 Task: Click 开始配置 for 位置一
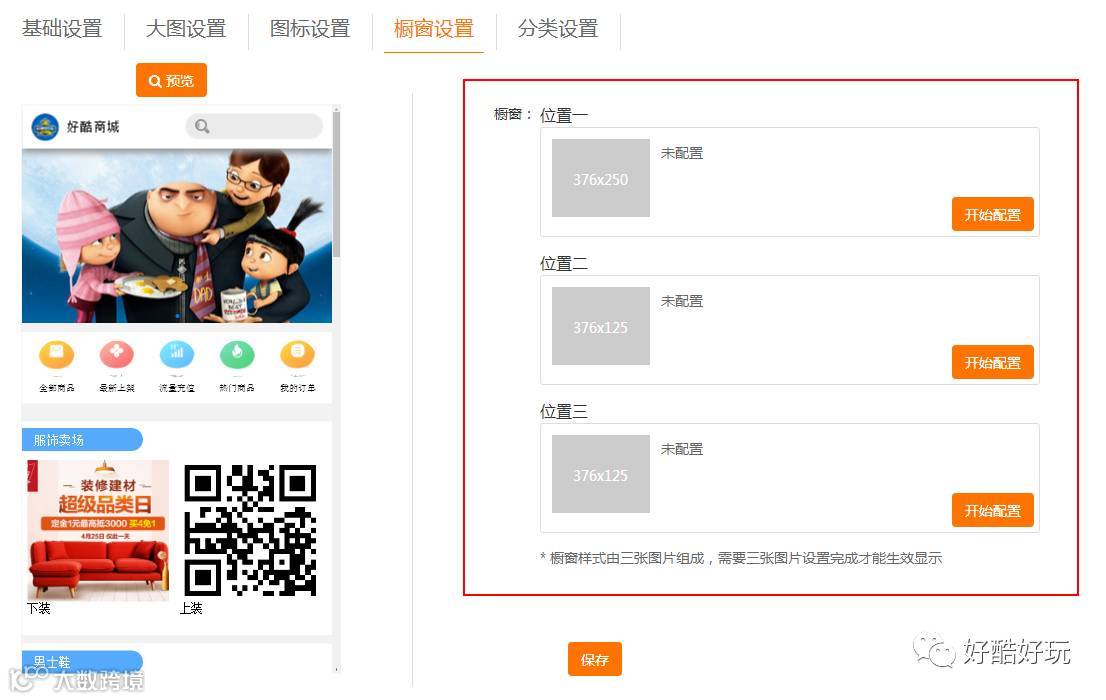pyautogui.click(x=992, y=215)
